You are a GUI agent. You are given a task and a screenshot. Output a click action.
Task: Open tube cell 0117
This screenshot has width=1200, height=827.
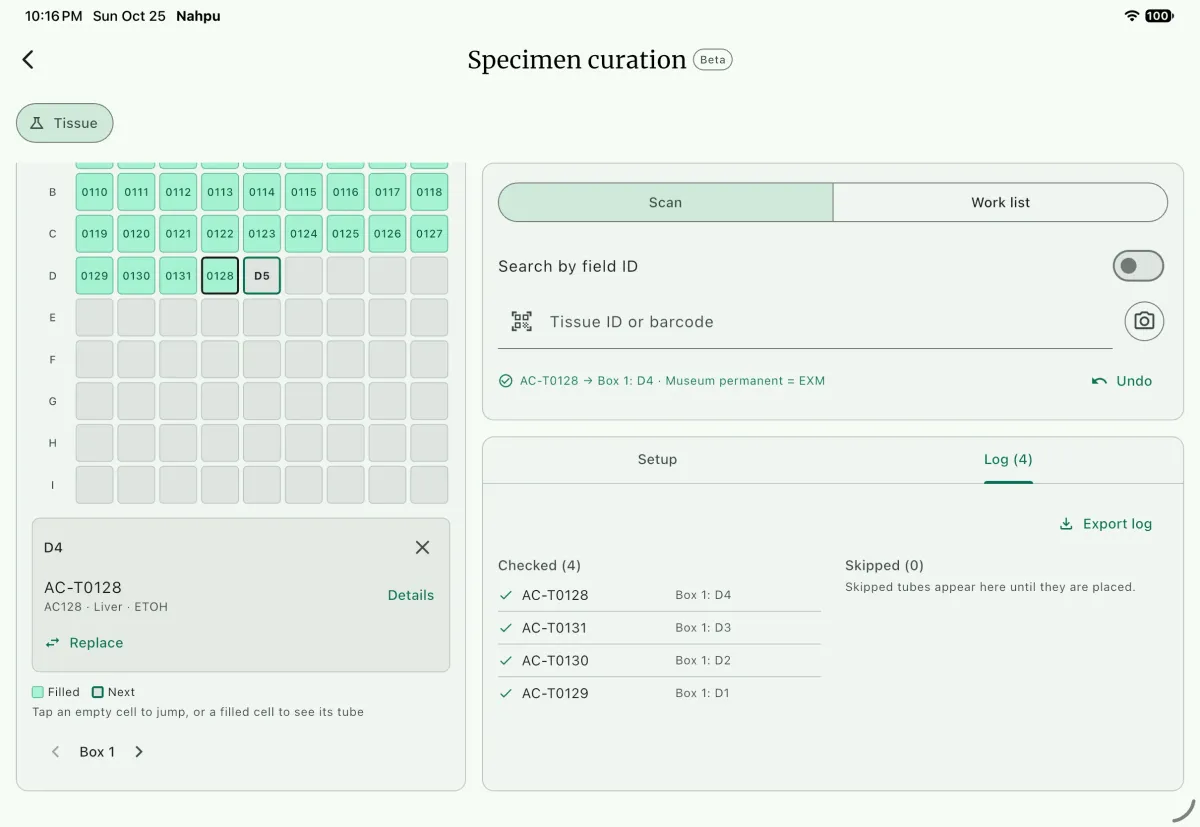point(387,192)
